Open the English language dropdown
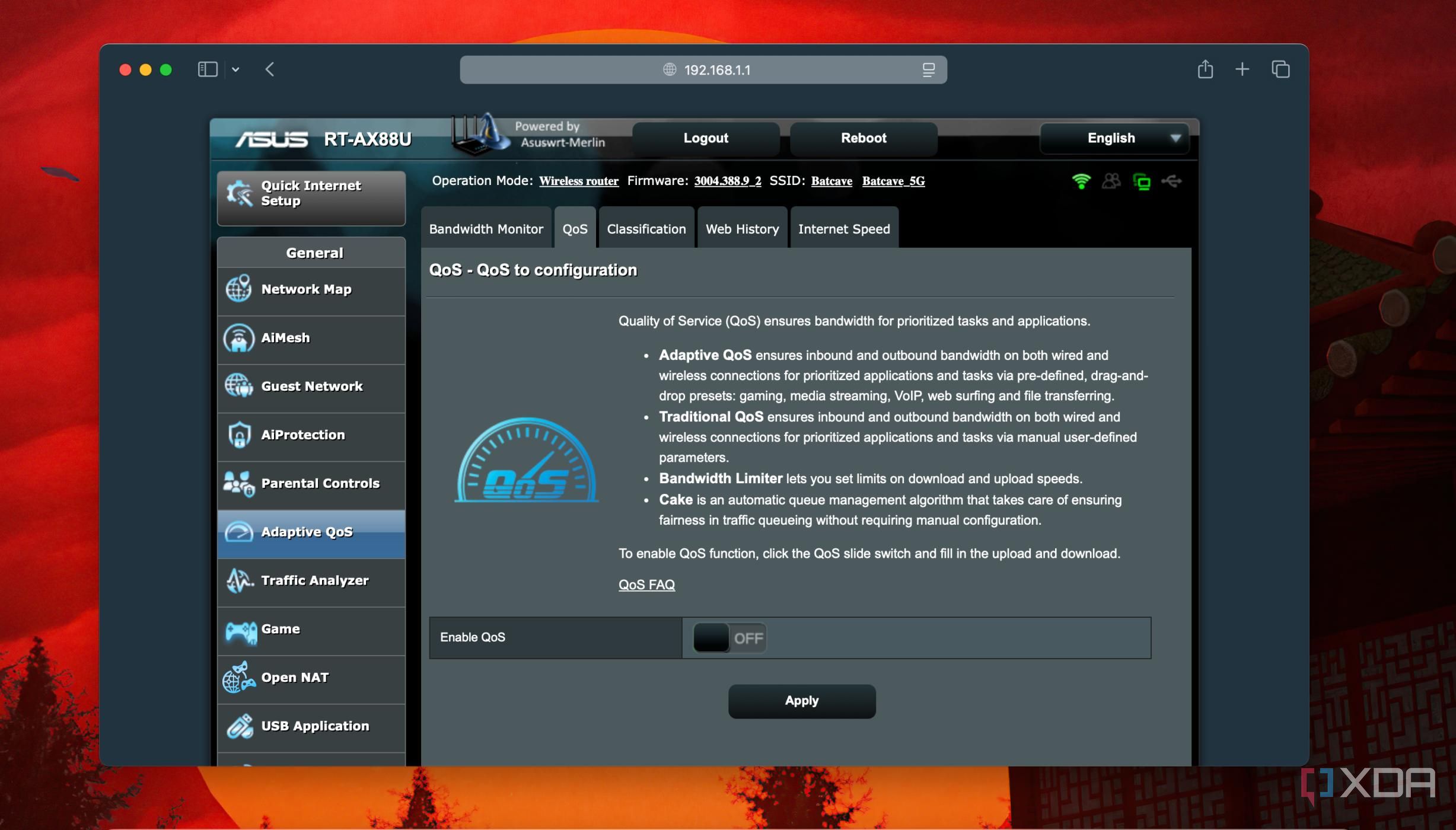Screen dimensions: 1456x830 click(1114, 138)
